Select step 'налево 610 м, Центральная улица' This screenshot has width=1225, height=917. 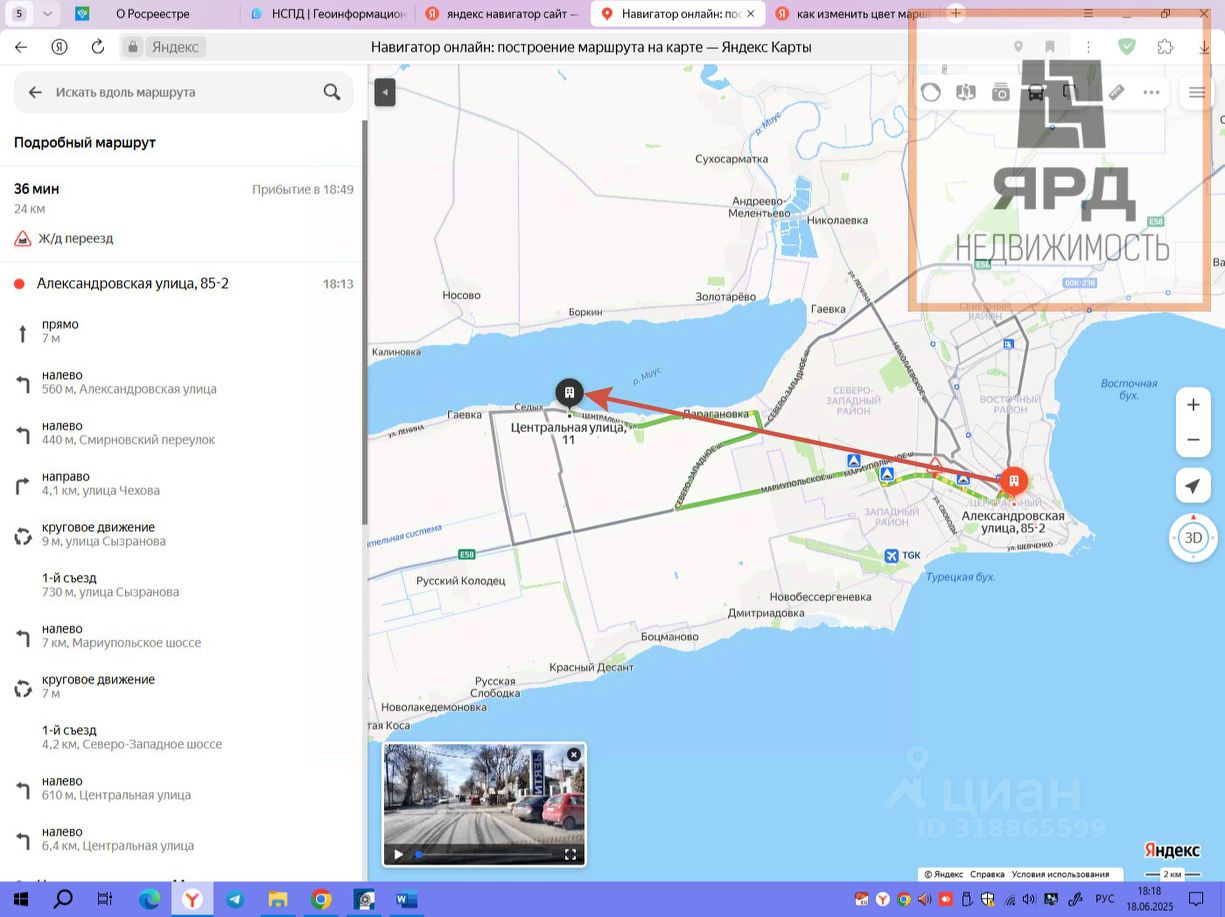(183, 788)
